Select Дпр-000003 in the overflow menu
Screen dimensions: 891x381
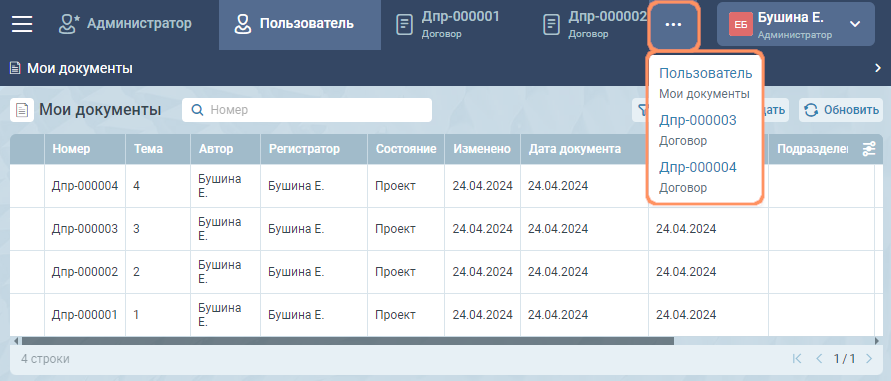point(698,130)
